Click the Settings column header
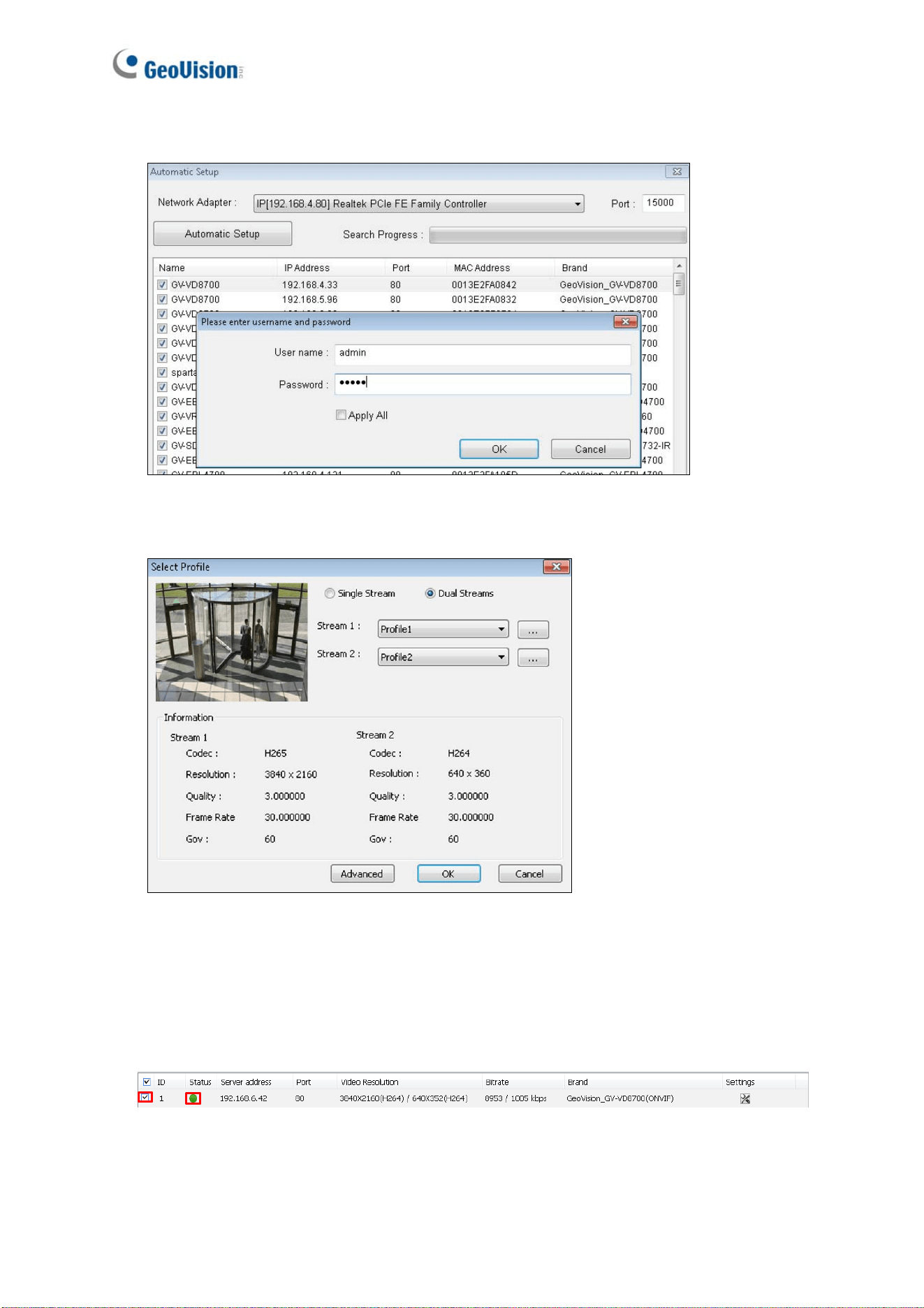 click(x=740, y=1082)
